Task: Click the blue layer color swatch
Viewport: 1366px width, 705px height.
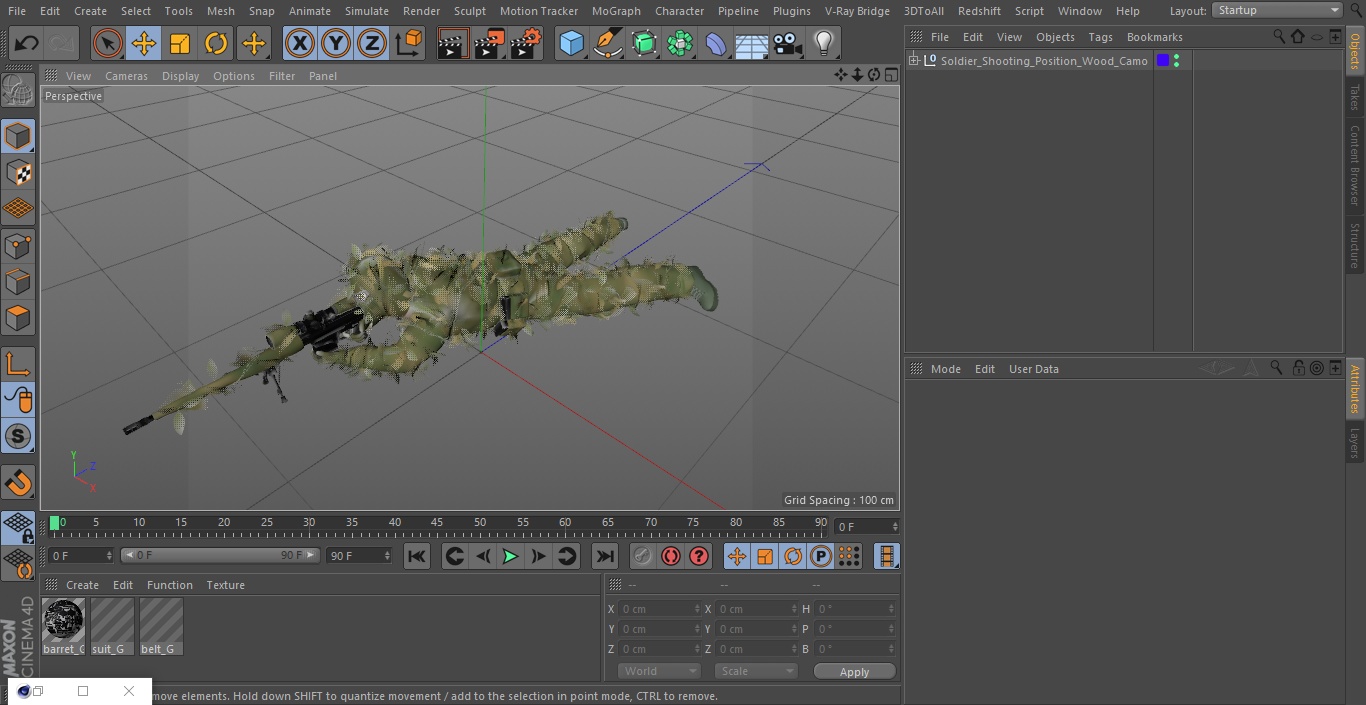Action: (1163, 61)
